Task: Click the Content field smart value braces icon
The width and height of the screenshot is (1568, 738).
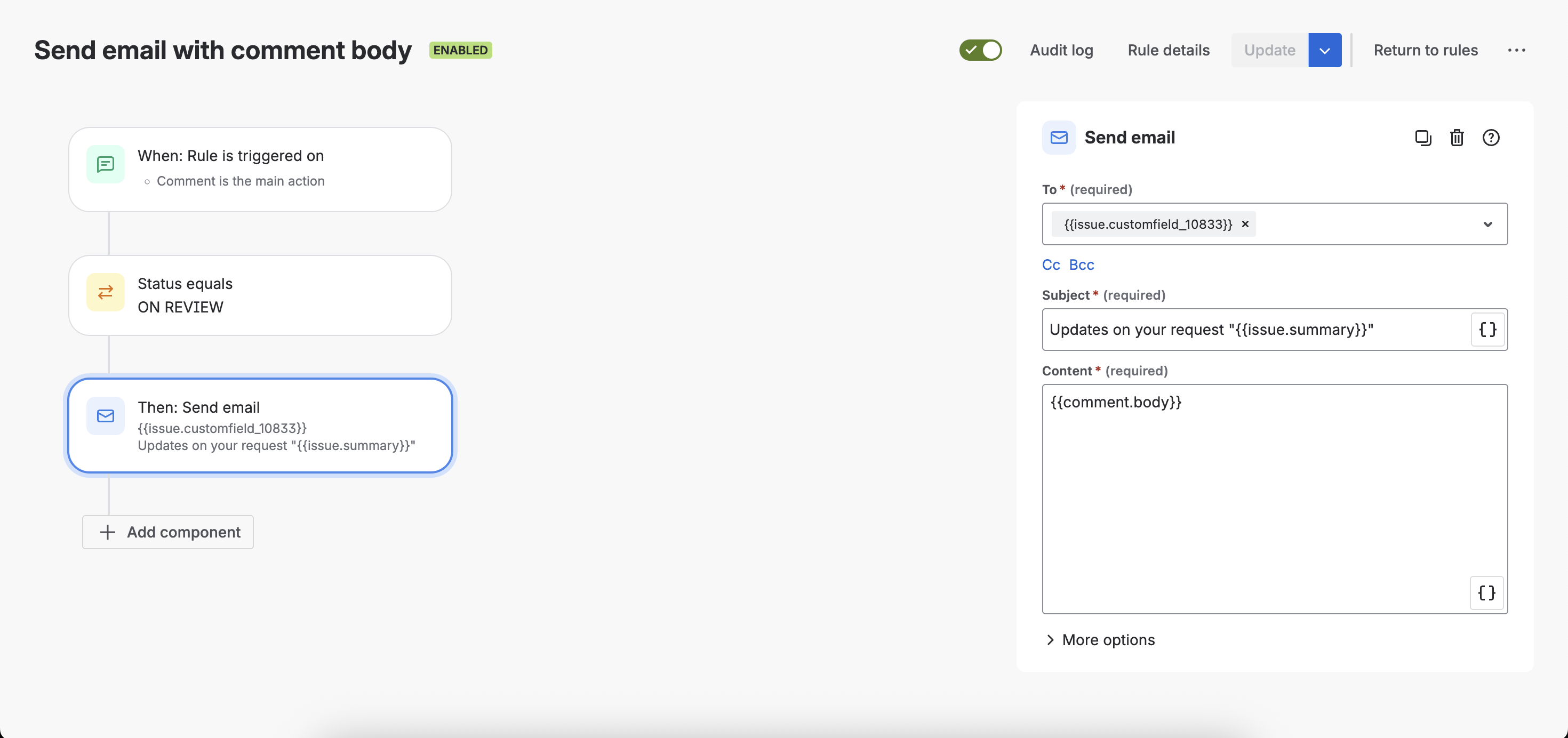Action: 1486,592
